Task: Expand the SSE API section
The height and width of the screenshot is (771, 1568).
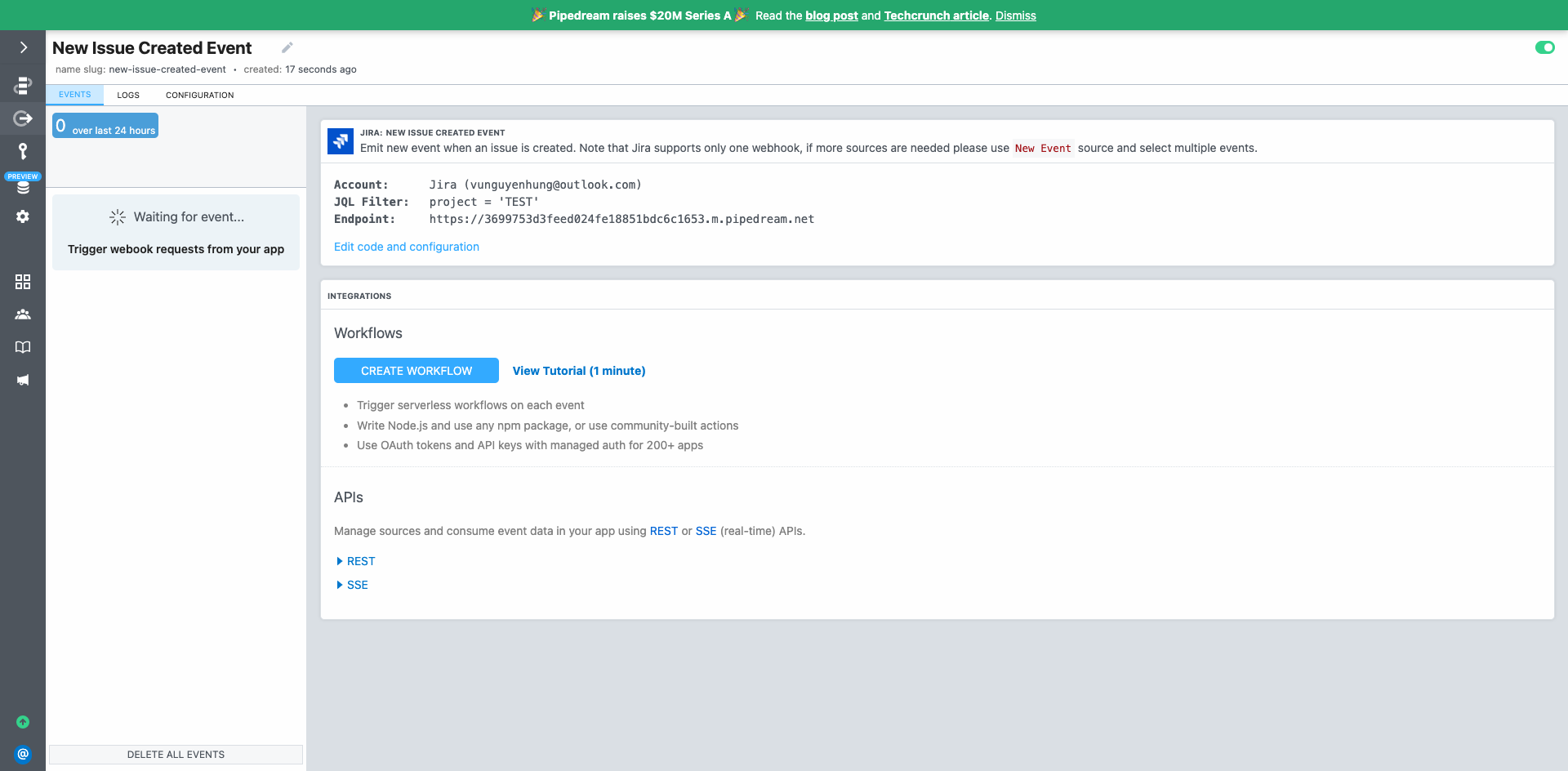Action: tap(352, 585)
